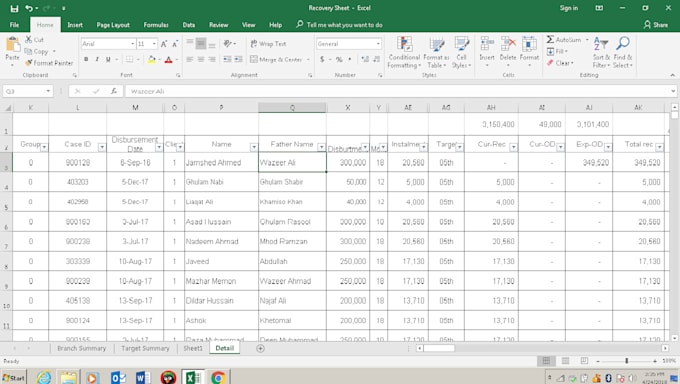Click the Insert Function fx icon
680x384 pixels.
click(x=114, y=91)
